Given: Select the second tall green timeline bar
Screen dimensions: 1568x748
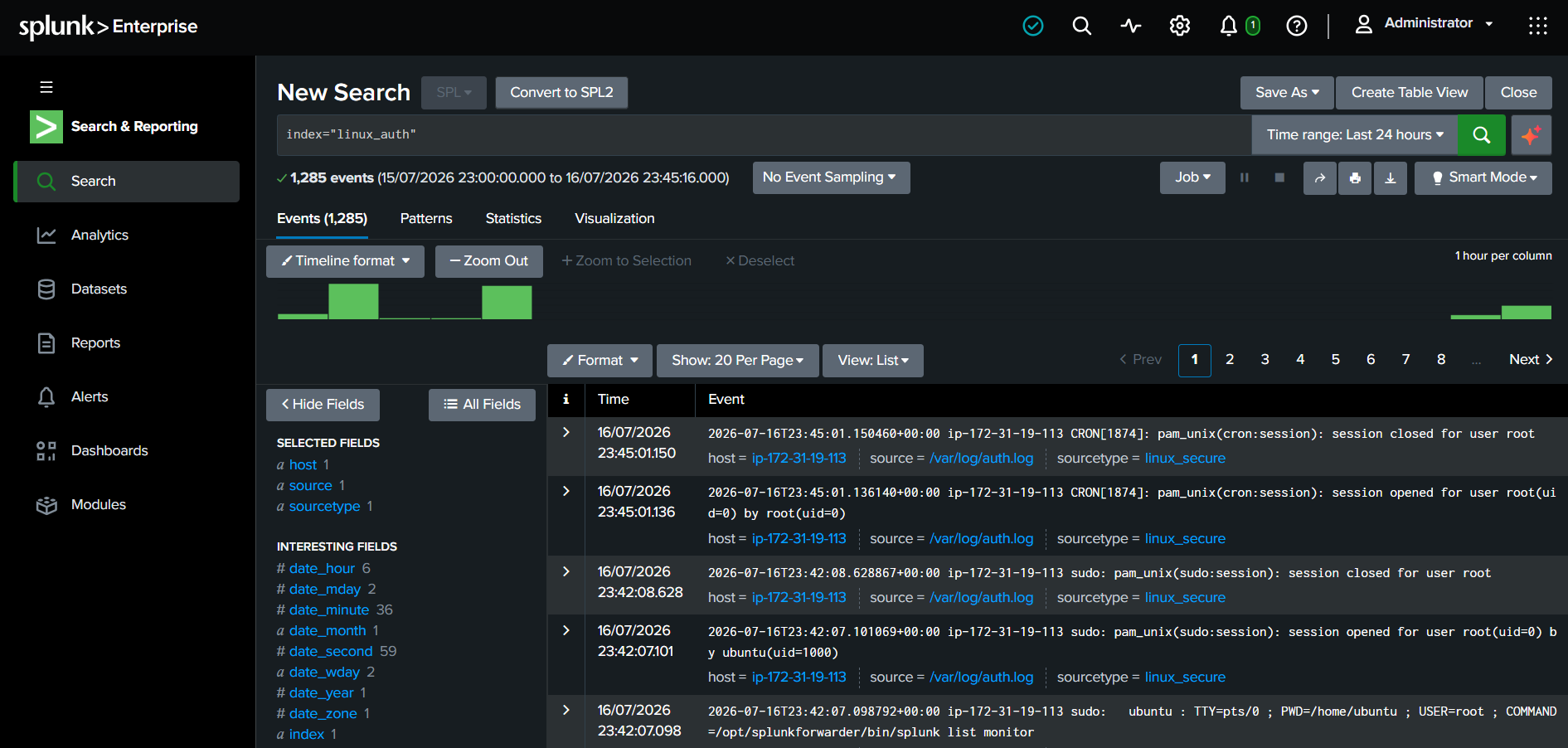Looking at the screenshot, I should tap(507, 302).
